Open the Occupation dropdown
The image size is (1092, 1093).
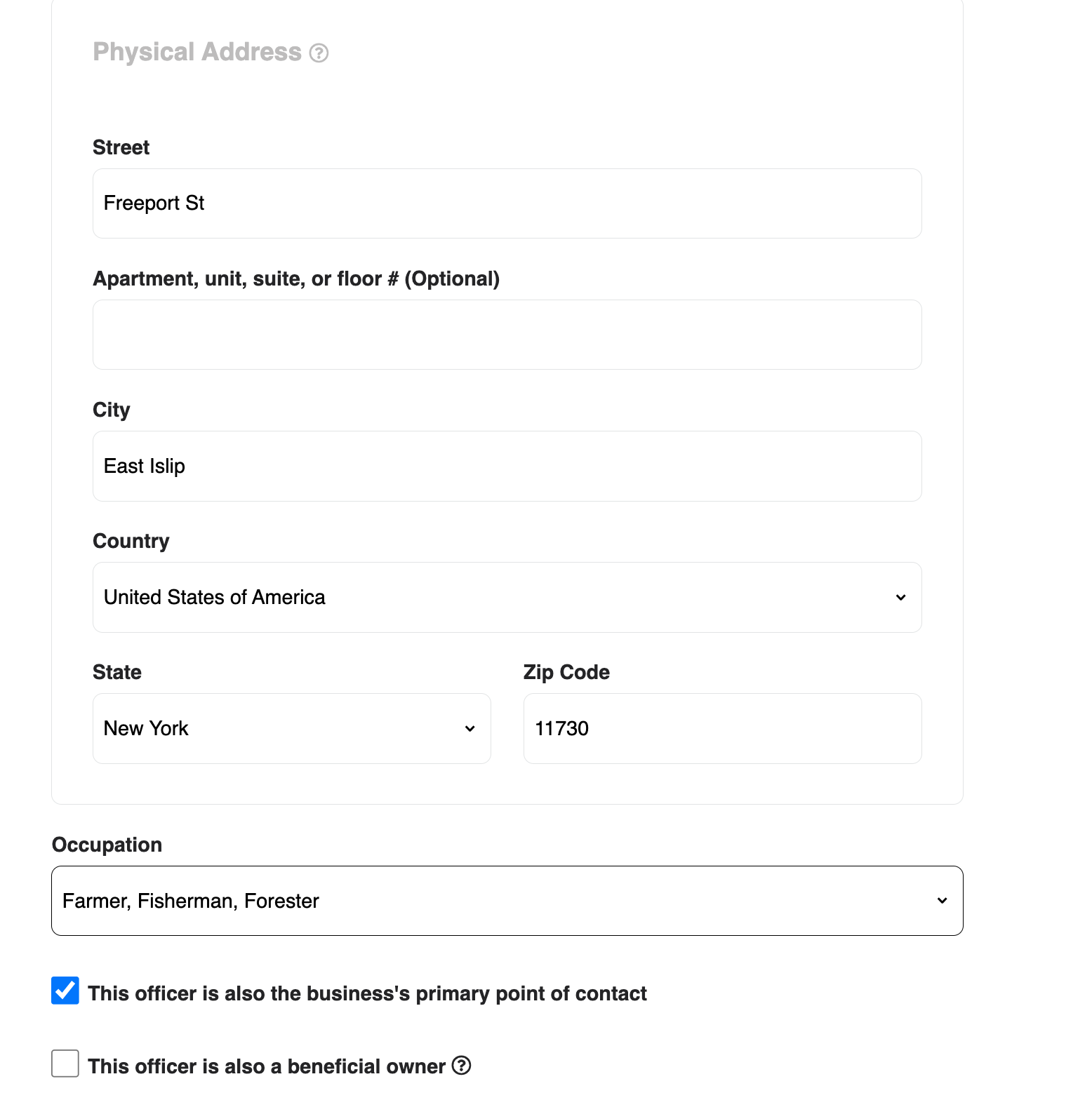pos(507,901)
